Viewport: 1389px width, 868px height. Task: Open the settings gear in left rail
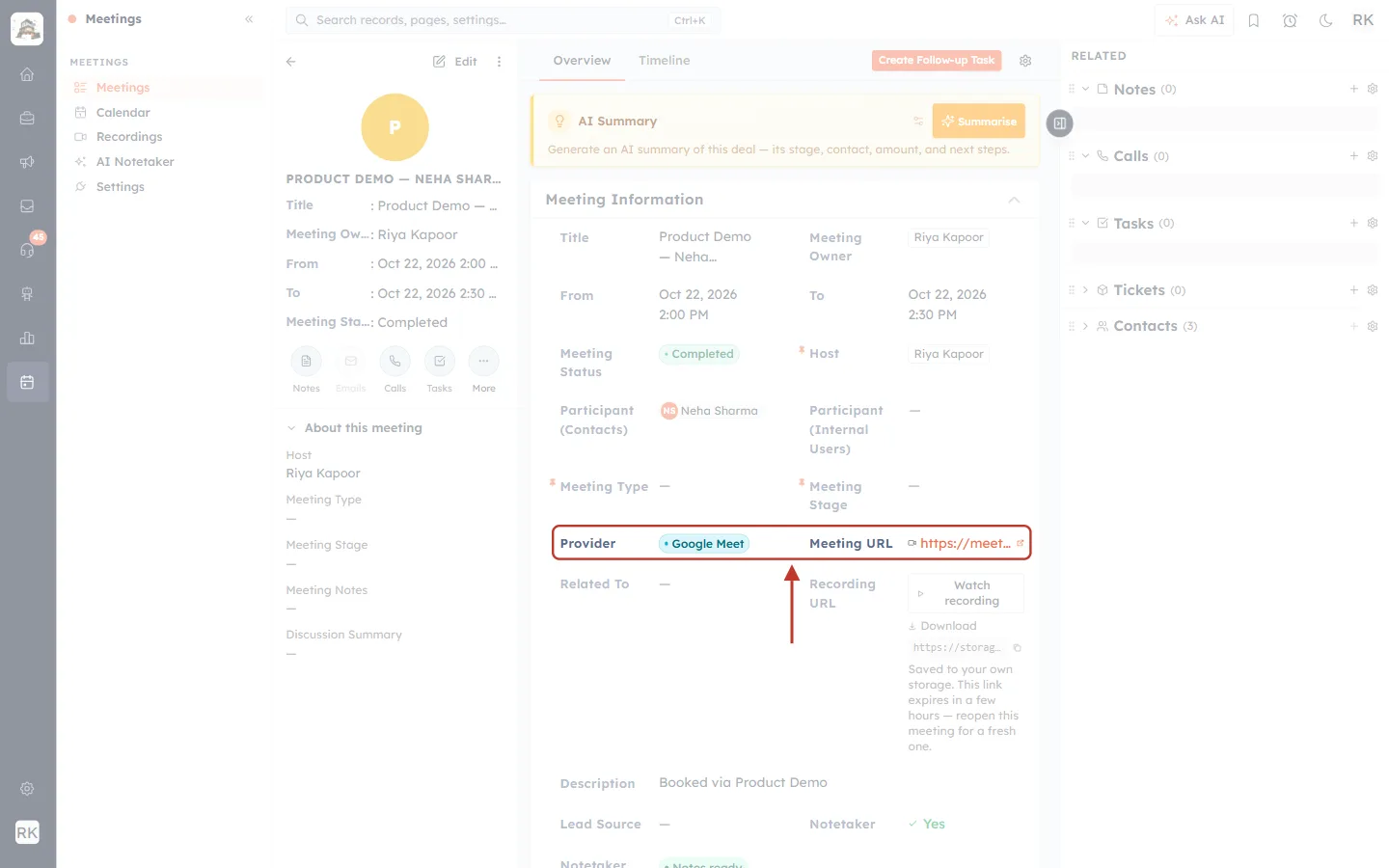[x=27, y=789]
